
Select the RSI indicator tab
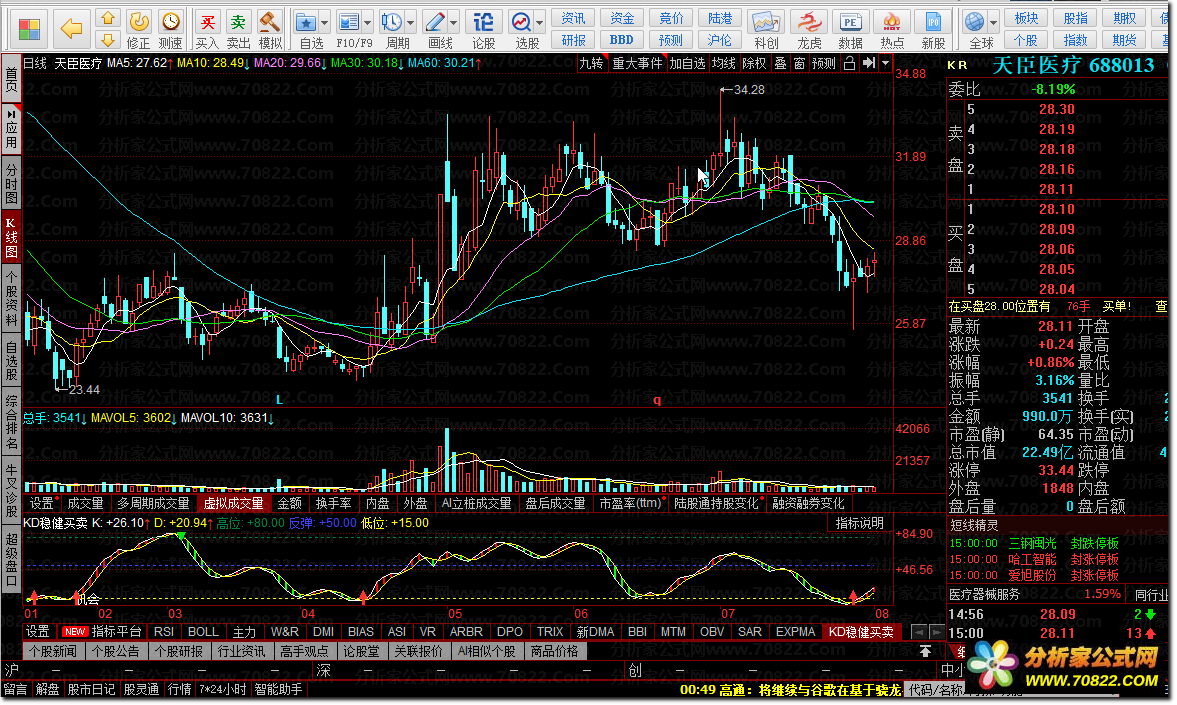coord(164,632)
